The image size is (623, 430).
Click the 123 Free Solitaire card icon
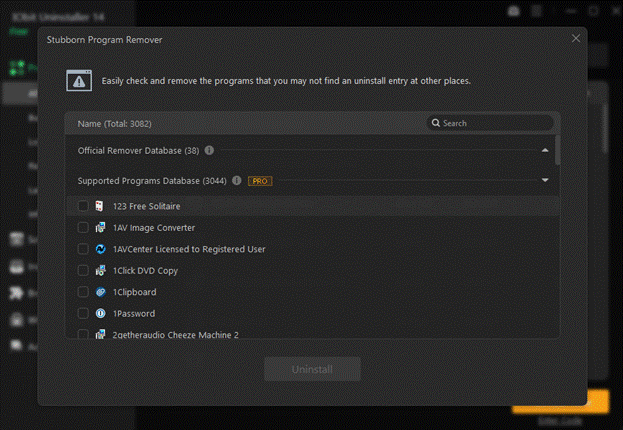pyautogui.click(x=99, y=206)
